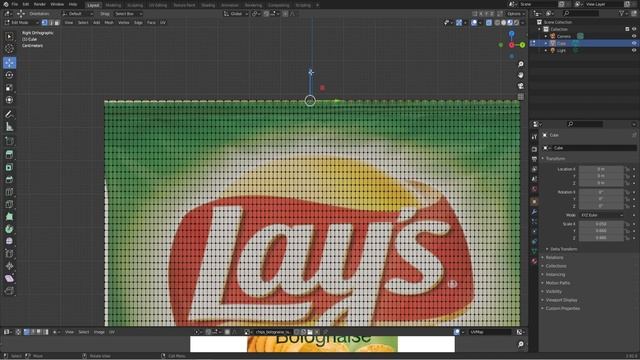The image size is (640, 360).
Task: Select the Cursor tool in left toolbar
Action: coord(9,49)
